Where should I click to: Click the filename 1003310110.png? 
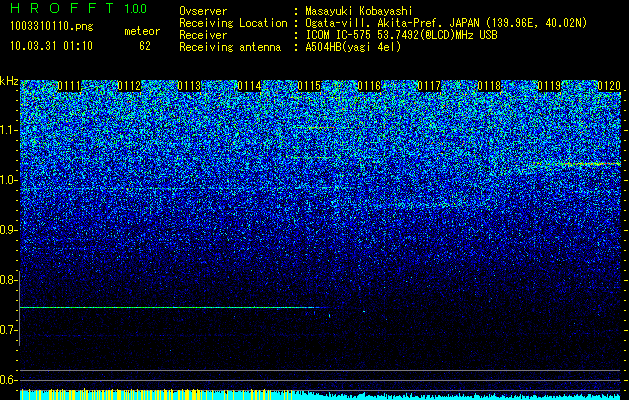click(x=52, y=27)
